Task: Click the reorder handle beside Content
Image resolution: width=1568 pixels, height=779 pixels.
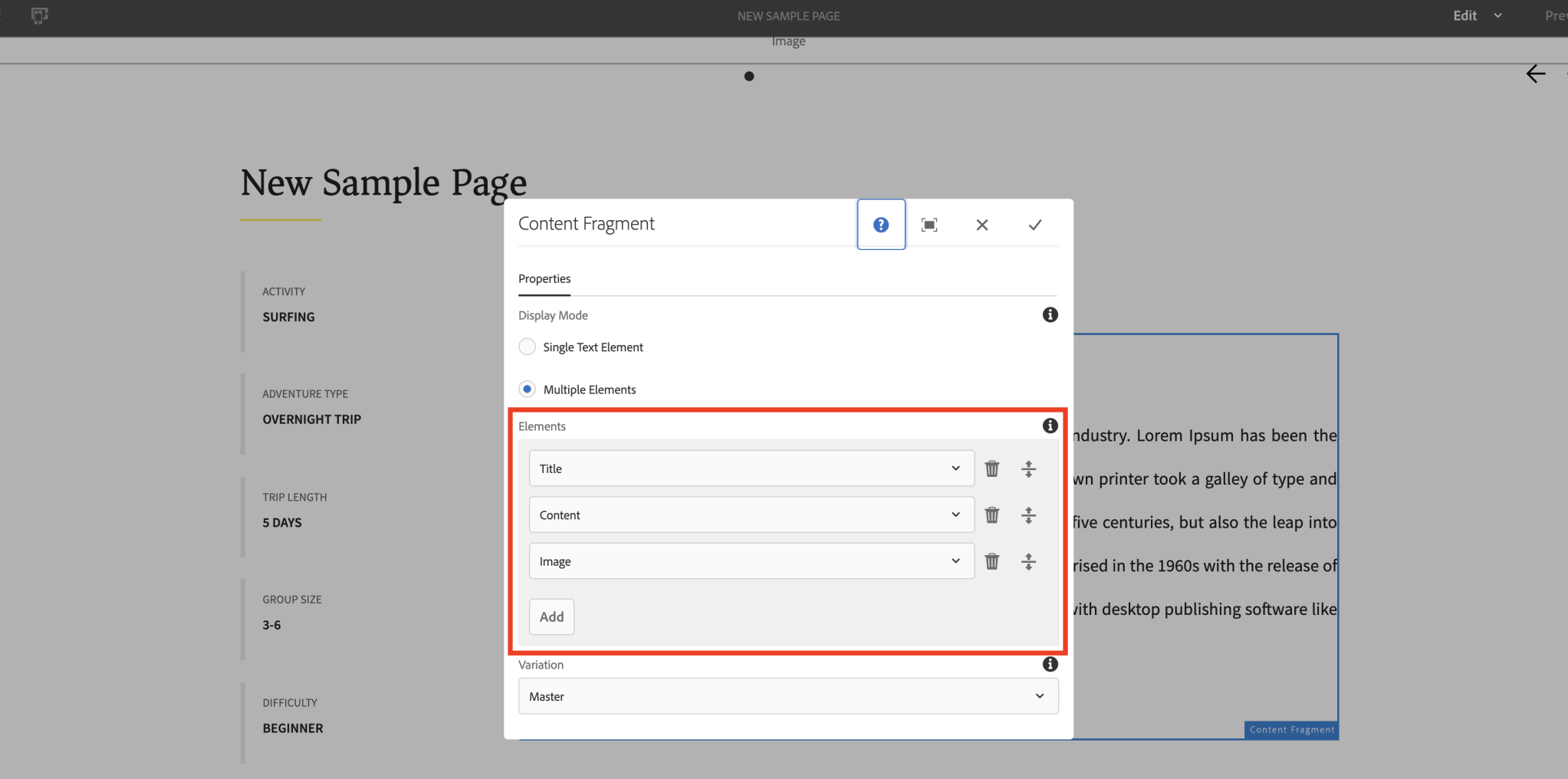Action: click(1028, 514)
